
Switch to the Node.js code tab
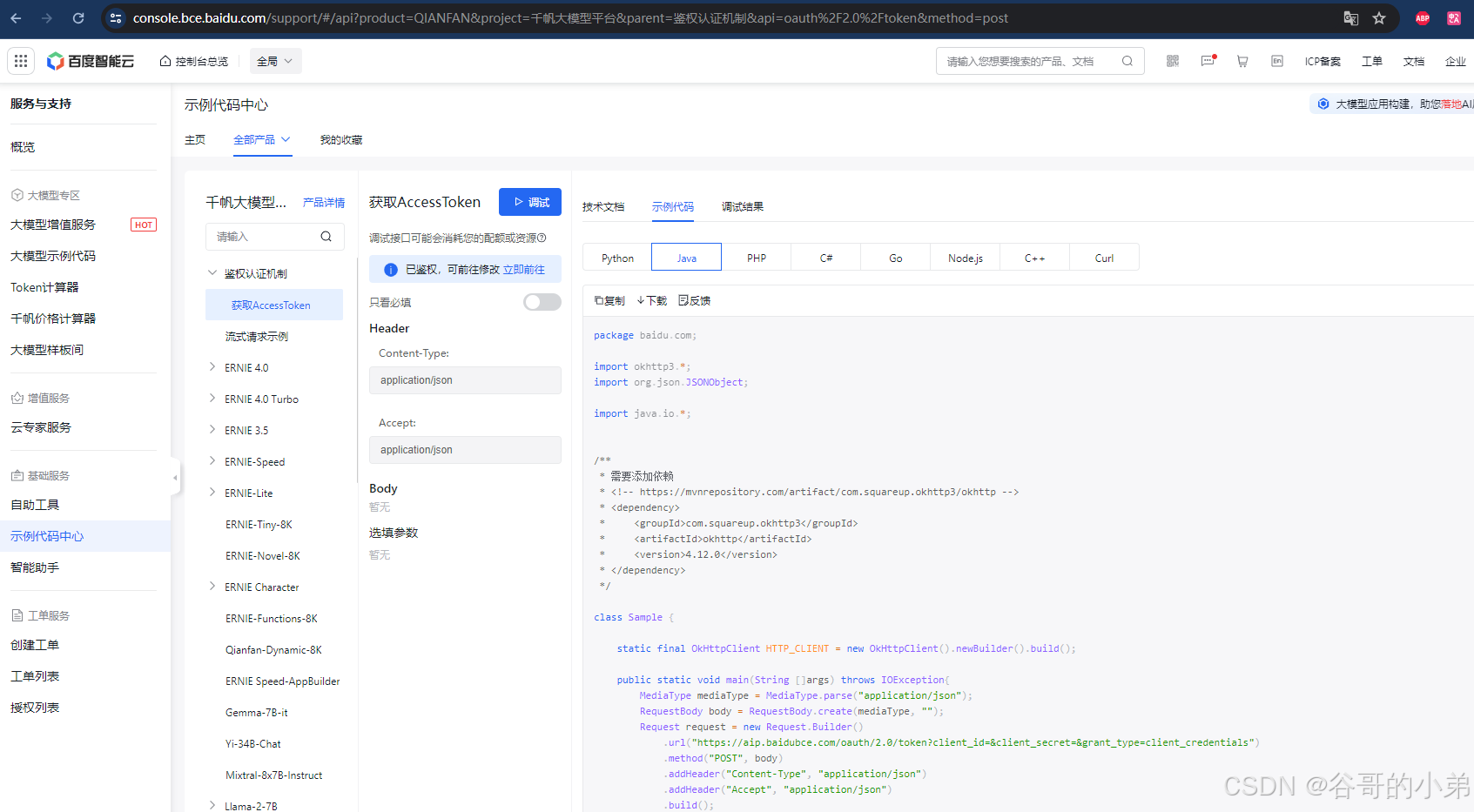(966, 258)
